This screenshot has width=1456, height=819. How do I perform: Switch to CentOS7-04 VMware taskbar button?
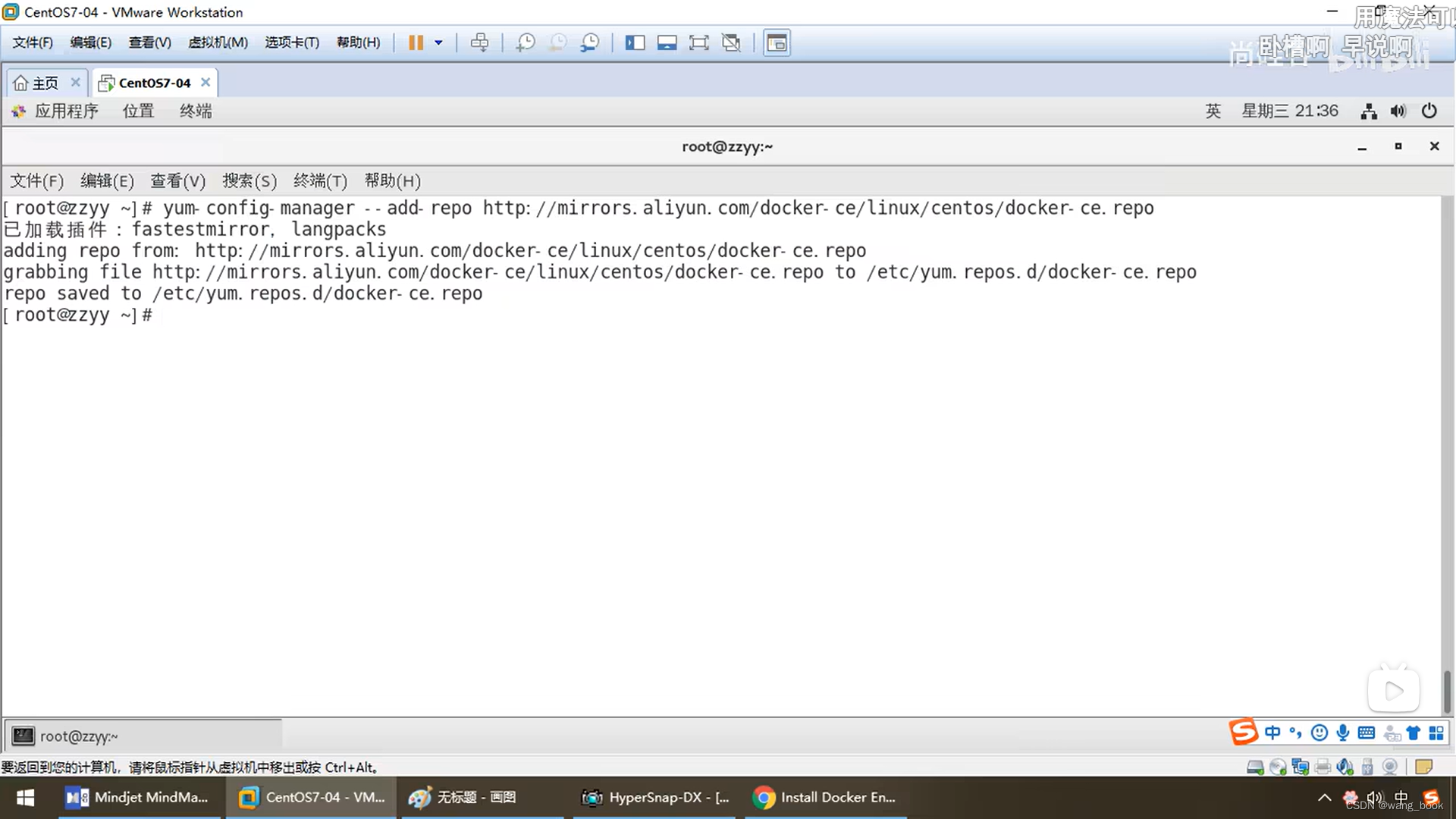tap(312, 798)
